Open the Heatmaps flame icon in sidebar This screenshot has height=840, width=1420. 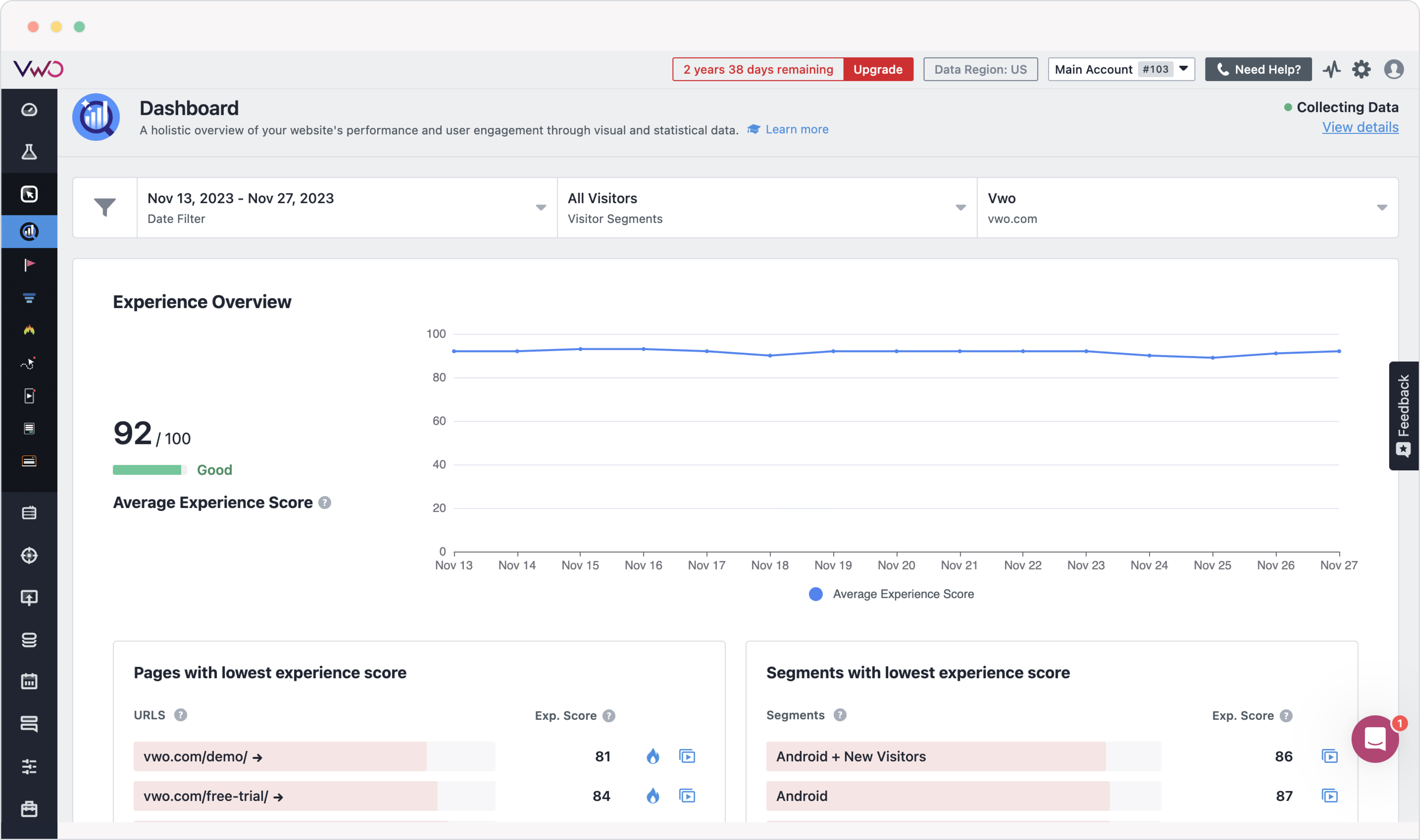click(x=29, y=330)
